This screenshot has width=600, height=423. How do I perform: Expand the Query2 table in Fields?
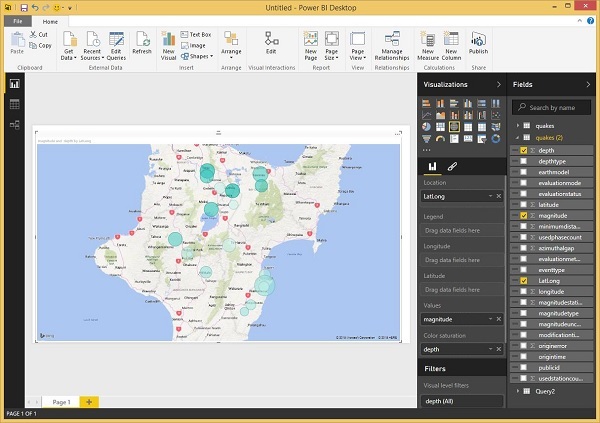pyautogui.click(x=519, y=390)
